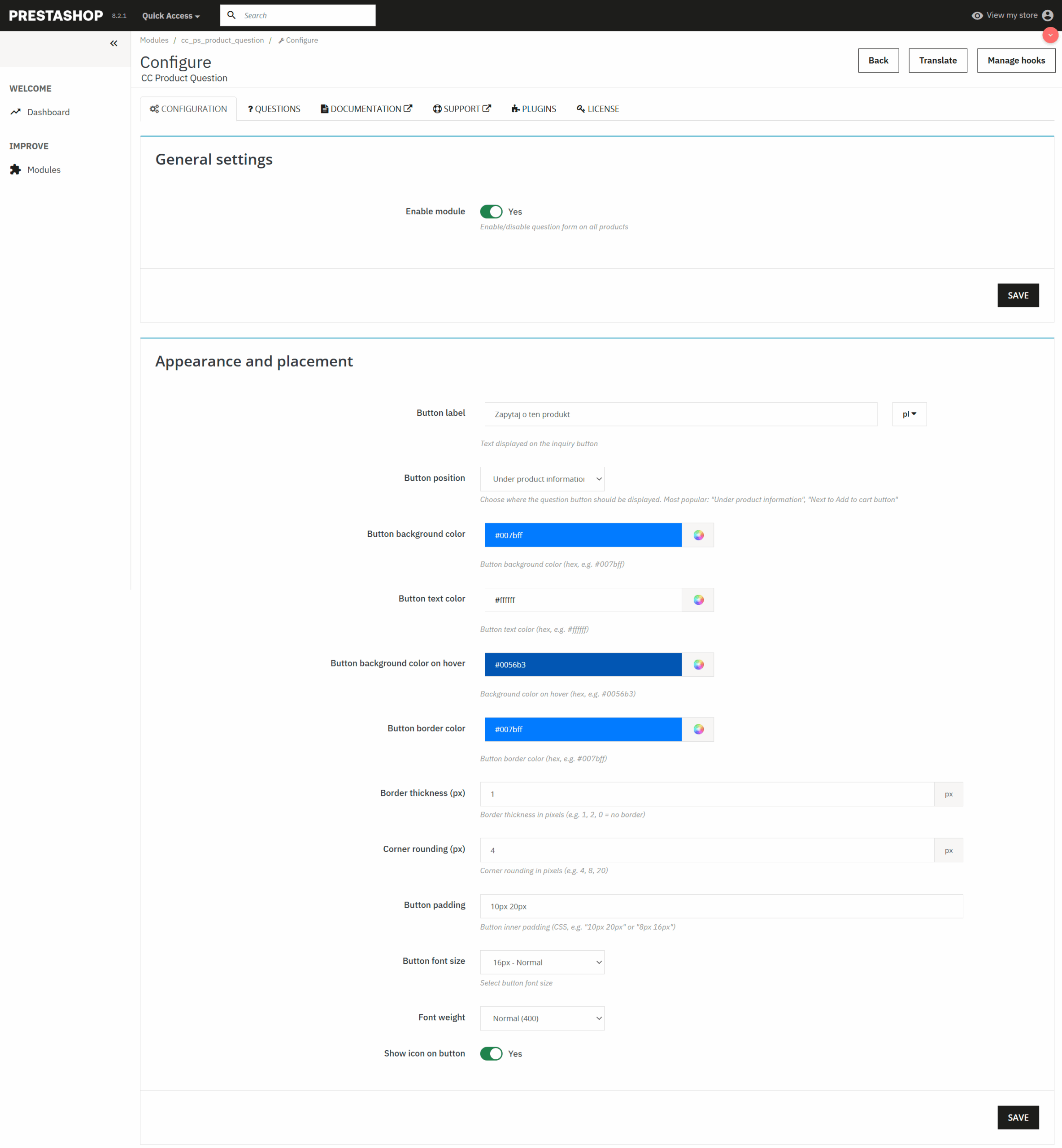The image size is (1062, 1148).
Task: Turn off Show icon on button
Action: point(492,1053)
